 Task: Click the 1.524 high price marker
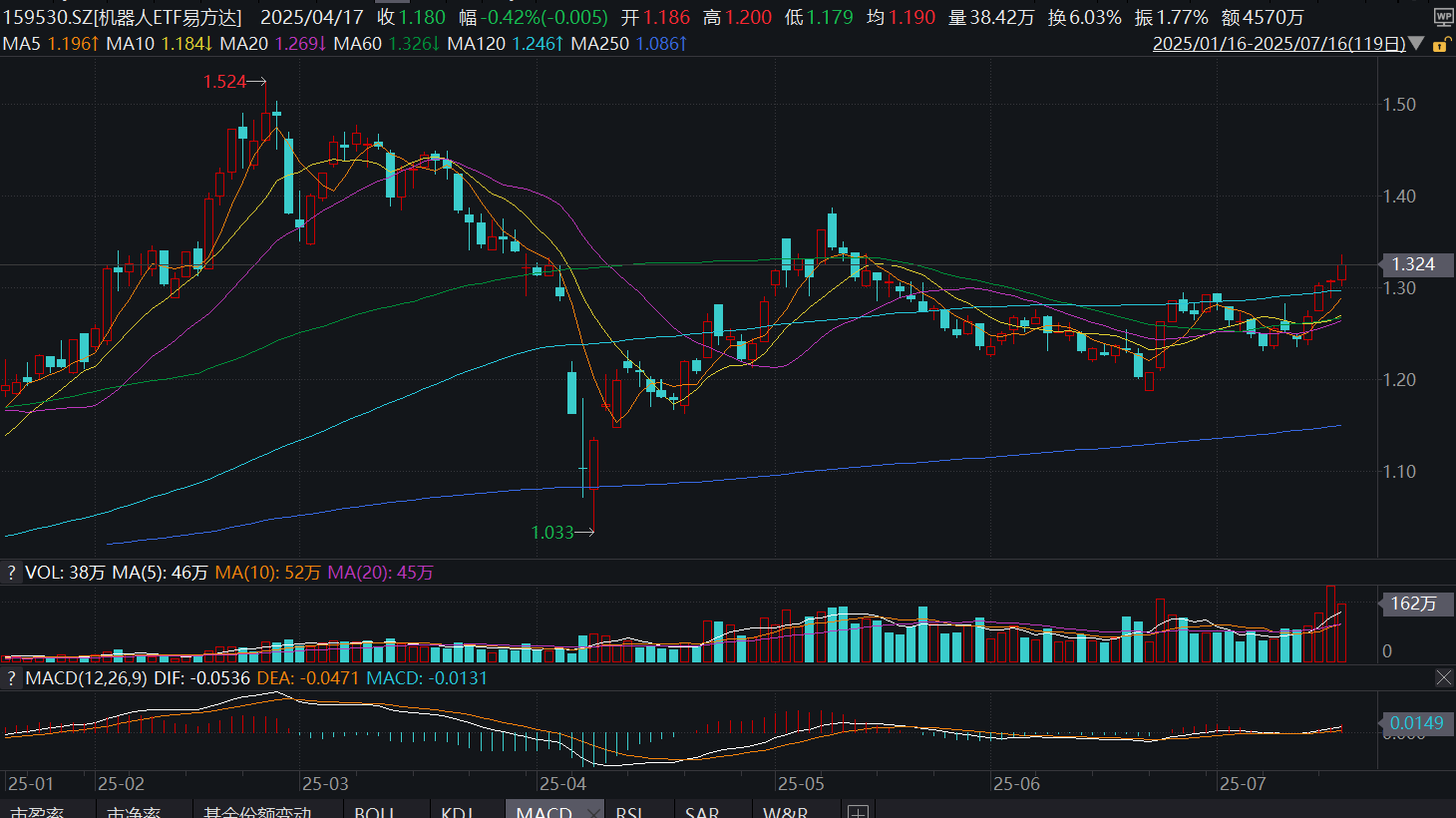click(x=224, y=82)
